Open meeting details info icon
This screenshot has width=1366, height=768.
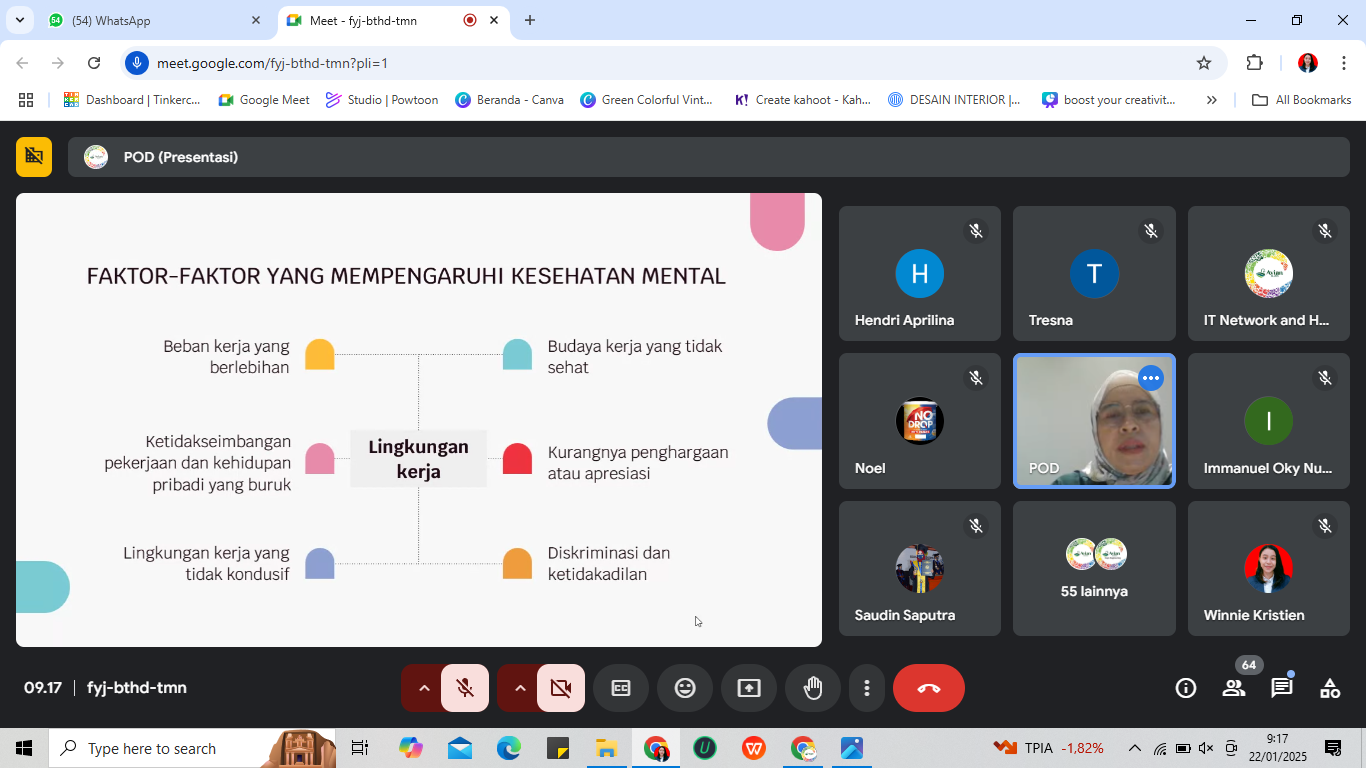[1186, 688]
